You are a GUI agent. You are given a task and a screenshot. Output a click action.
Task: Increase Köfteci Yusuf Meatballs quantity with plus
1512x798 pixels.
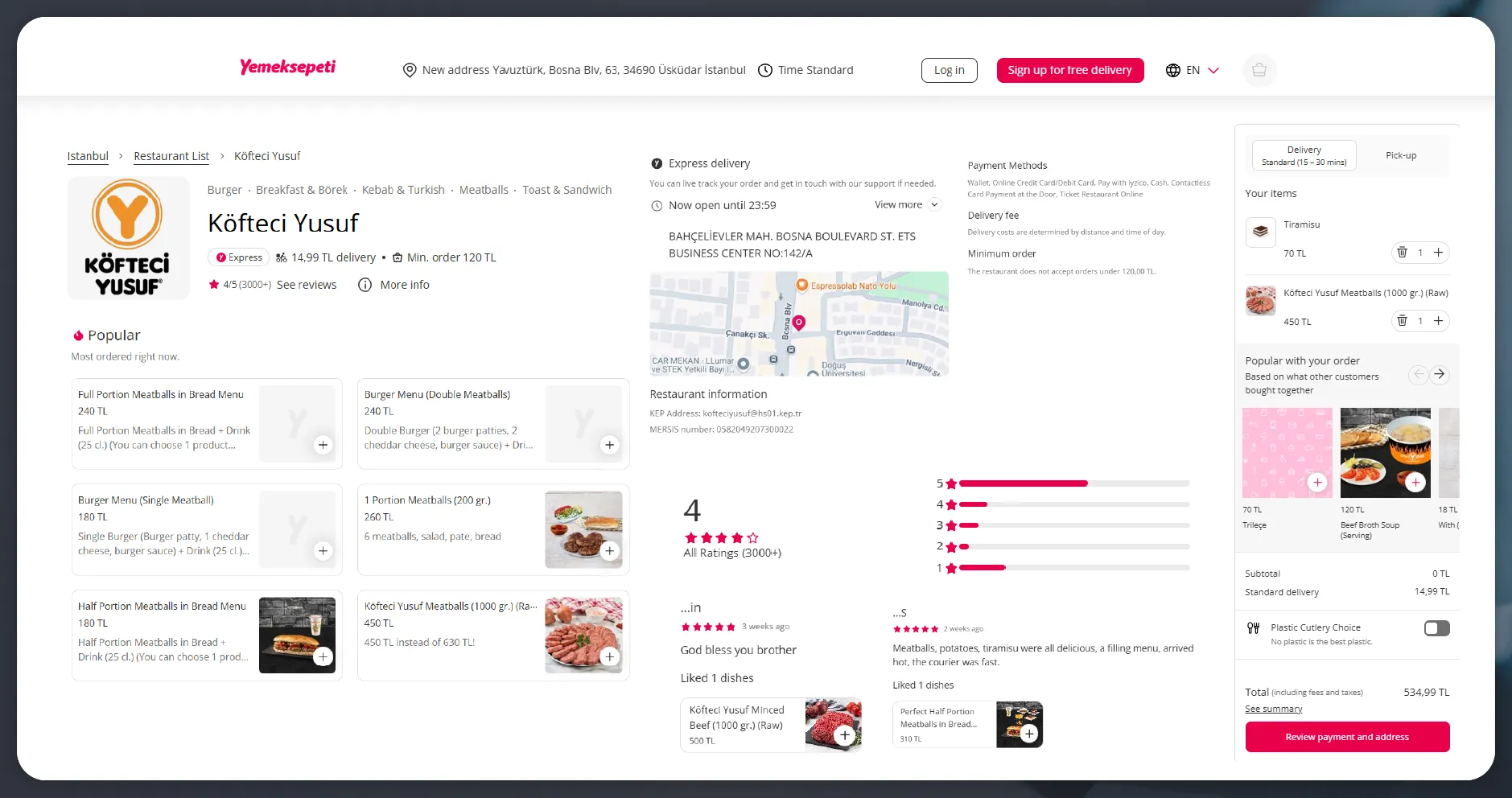point(1438,321)
